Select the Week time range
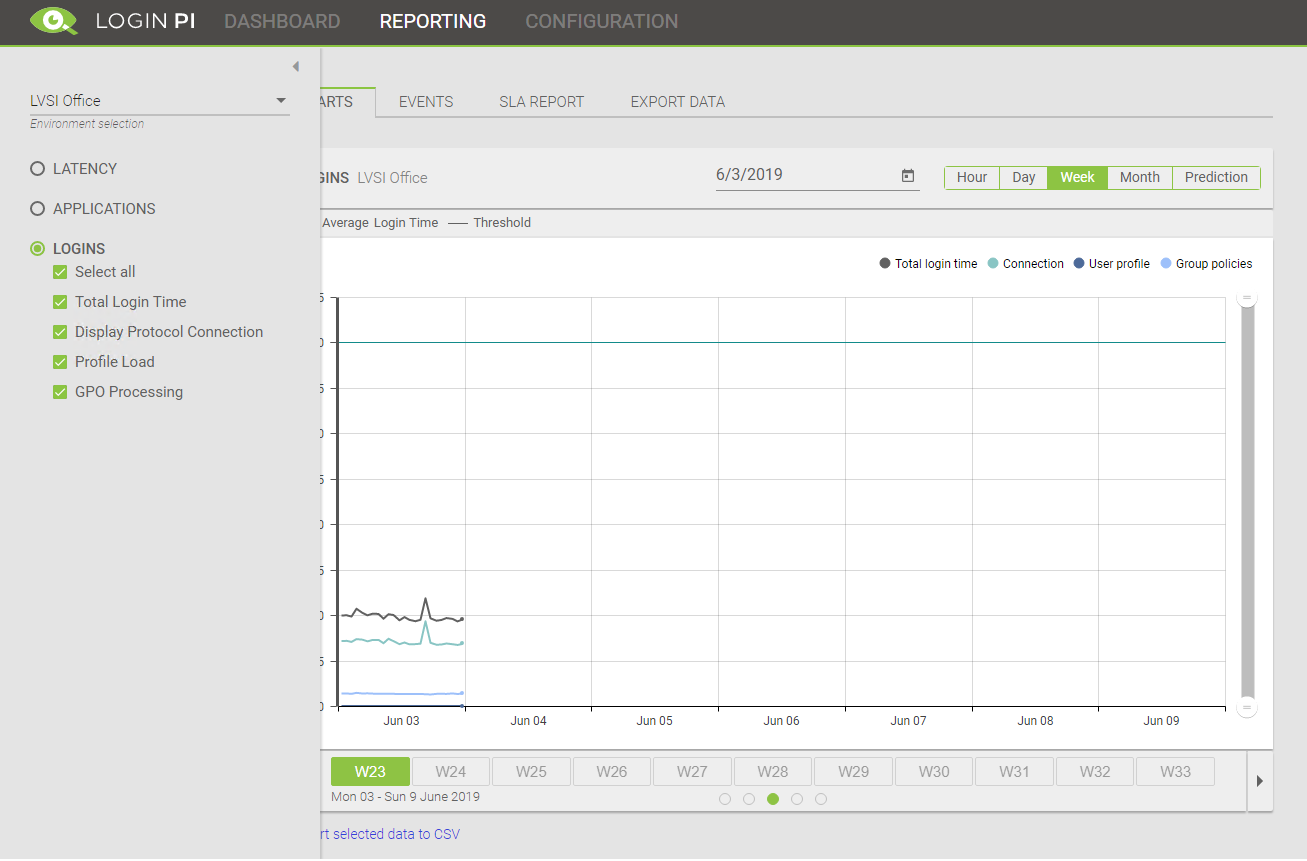Image resolution: width=1307 pixels, height=861 pixels. (1077, 177)
